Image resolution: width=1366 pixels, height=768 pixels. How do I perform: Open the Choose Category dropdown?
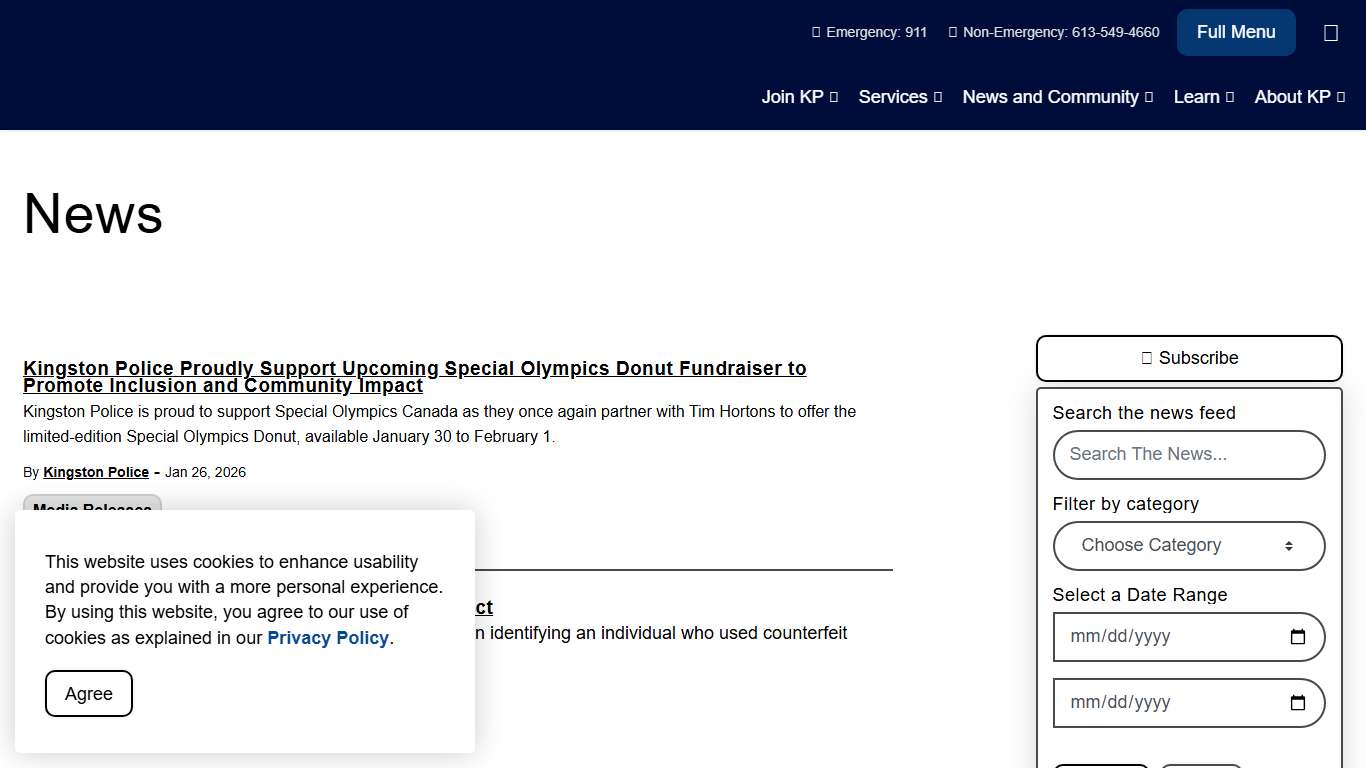pyautogui.click(x=1188, y=546)
